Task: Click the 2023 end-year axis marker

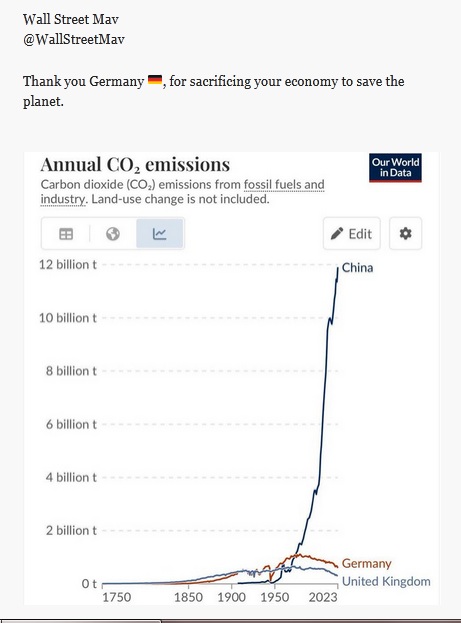Action: [x=323, y=597]
